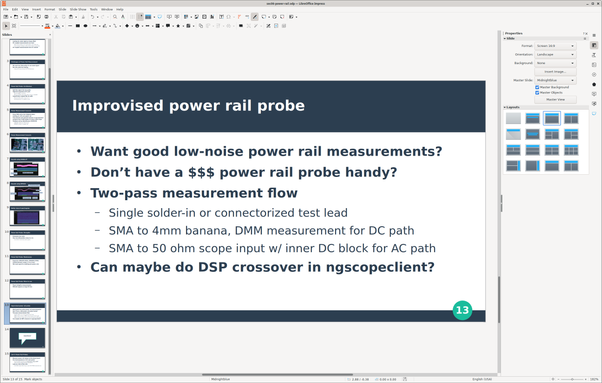Image resolution: width=602 pixels, height=383 pixels.
Task: Click the Insert Text Box icon
Action: coord(221,17)
